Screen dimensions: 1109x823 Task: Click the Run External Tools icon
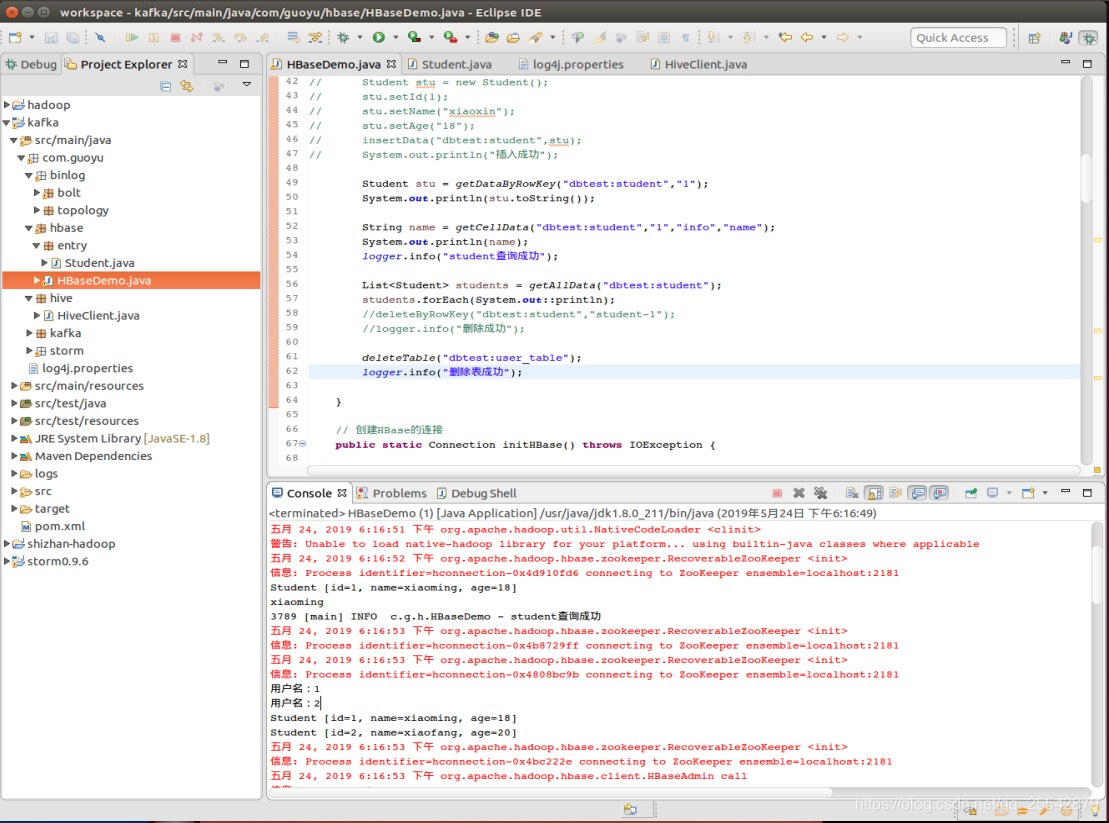[450, 37]
